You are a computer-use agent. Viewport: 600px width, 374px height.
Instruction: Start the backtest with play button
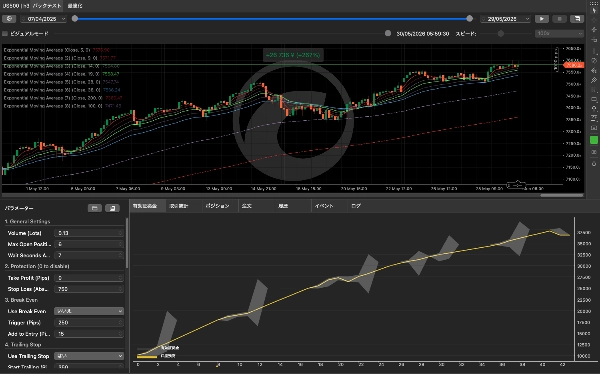click(541, 18)
